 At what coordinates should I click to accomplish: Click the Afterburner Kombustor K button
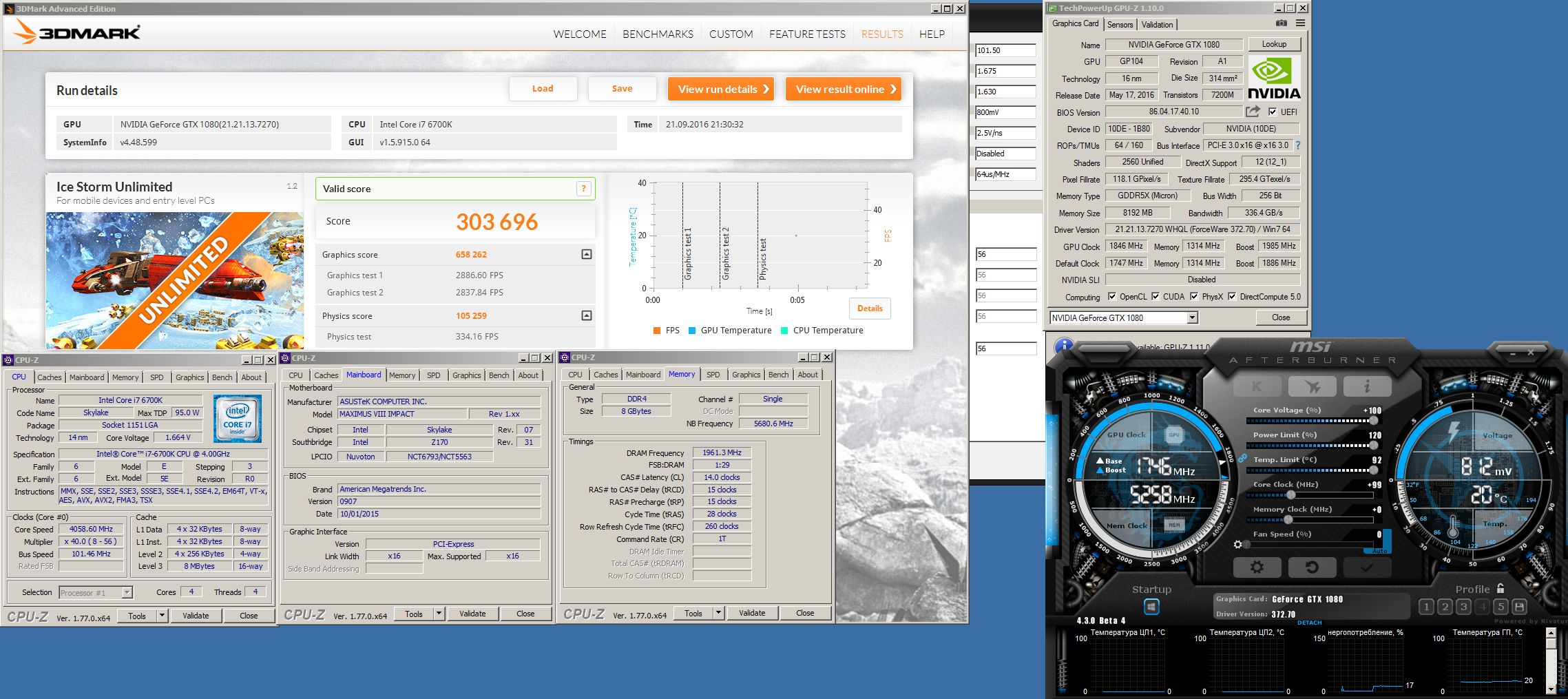[1256, 386]
